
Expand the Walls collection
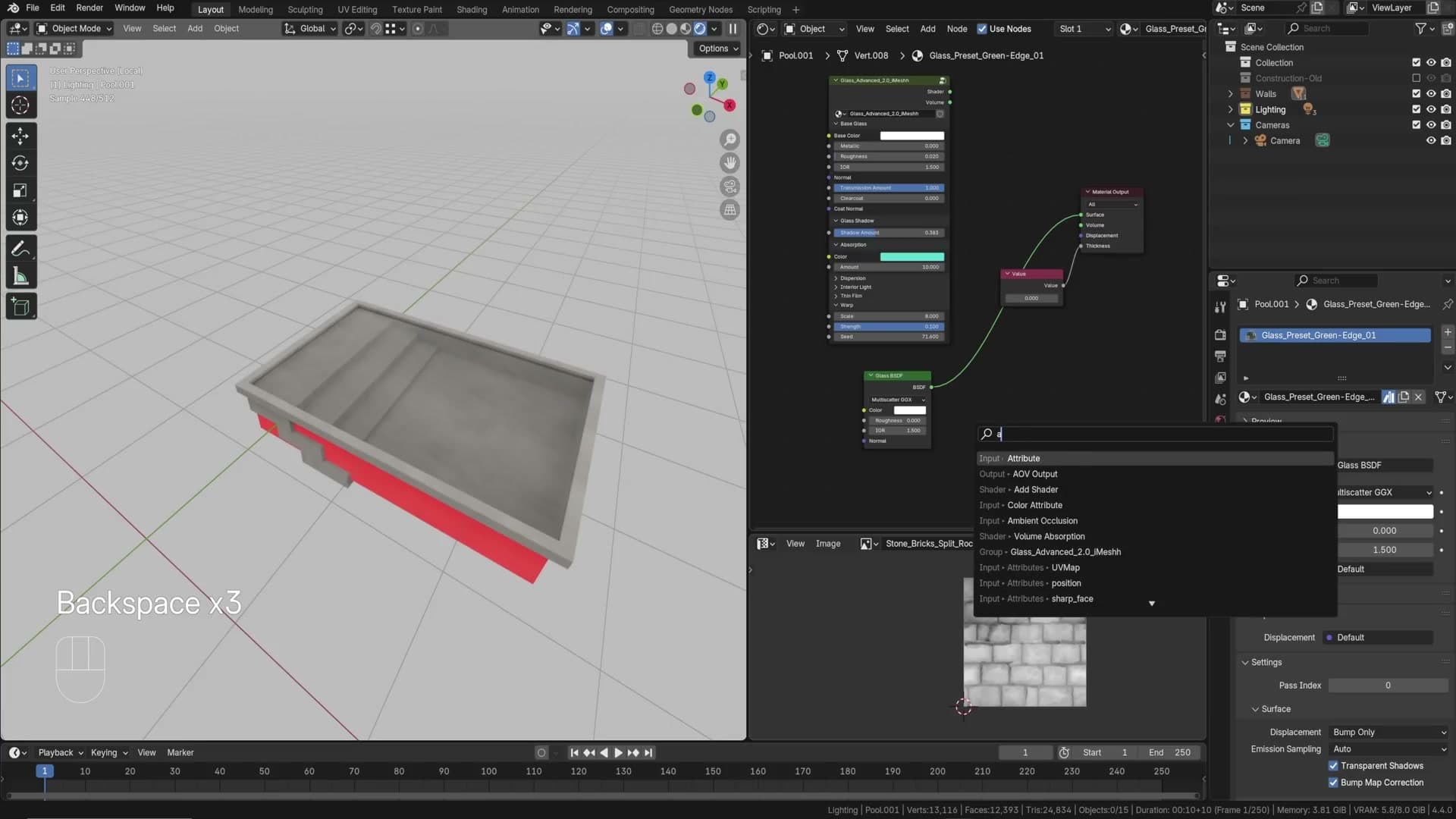click(x=1230, y=94)
